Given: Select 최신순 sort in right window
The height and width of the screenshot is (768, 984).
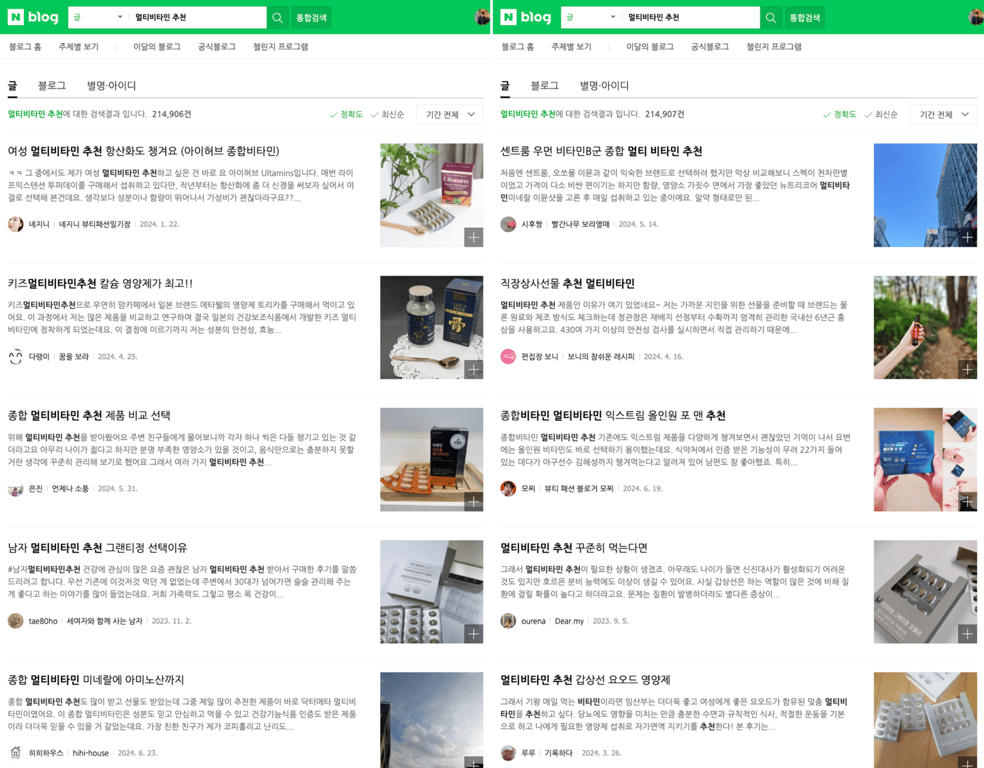Looking at the screenshot, I should click(880, 114).
